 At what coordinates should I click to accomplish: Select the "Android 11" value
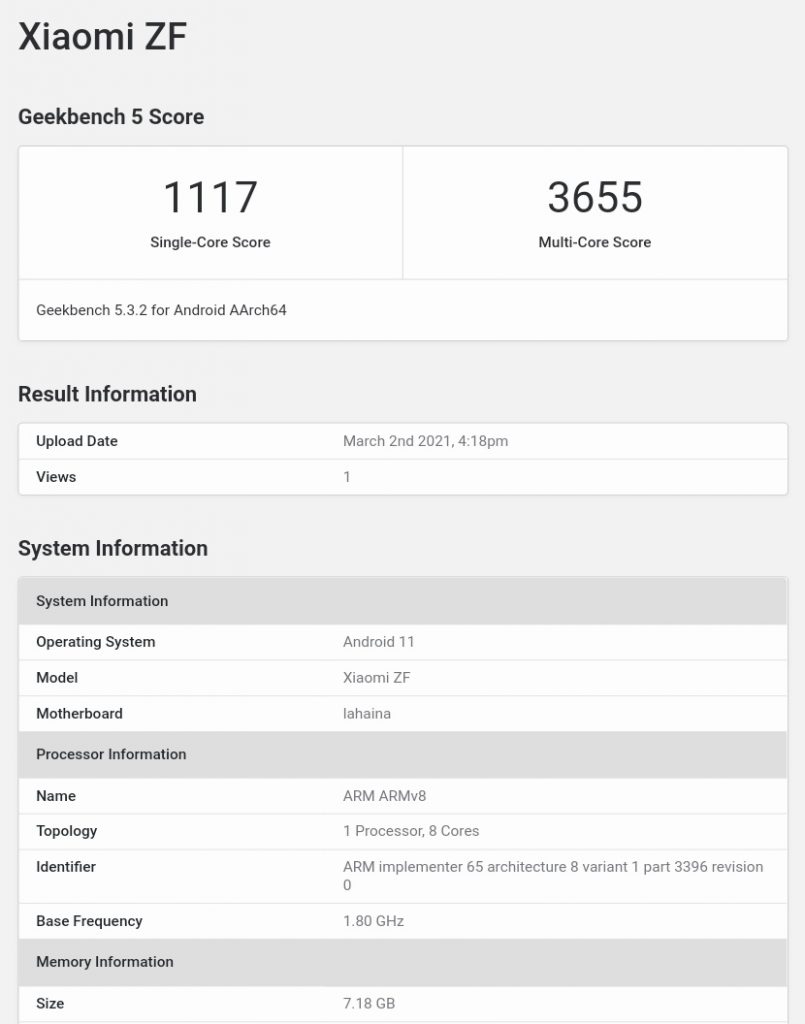[379, 642]
